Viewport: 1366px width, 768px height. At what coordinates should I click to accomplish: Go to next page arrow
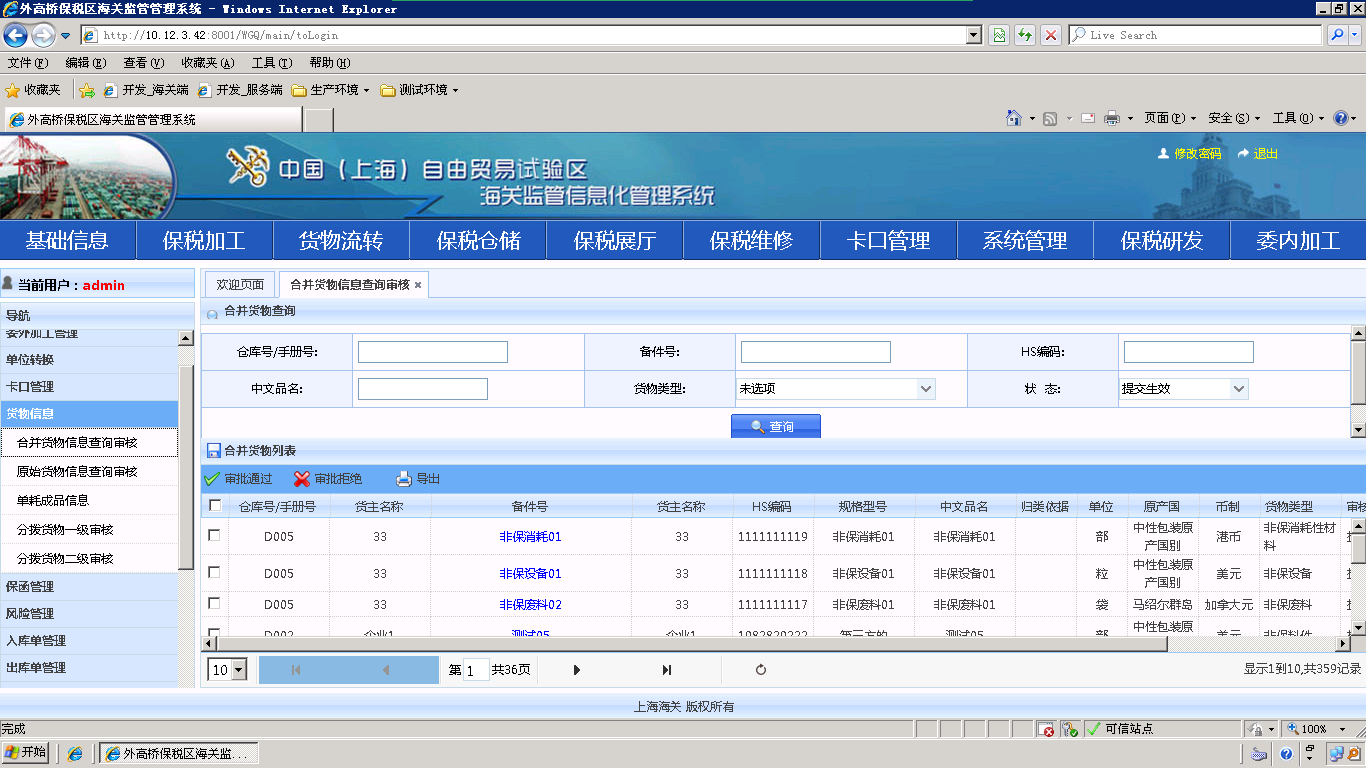pyautogui.click(x=577, y=670)
